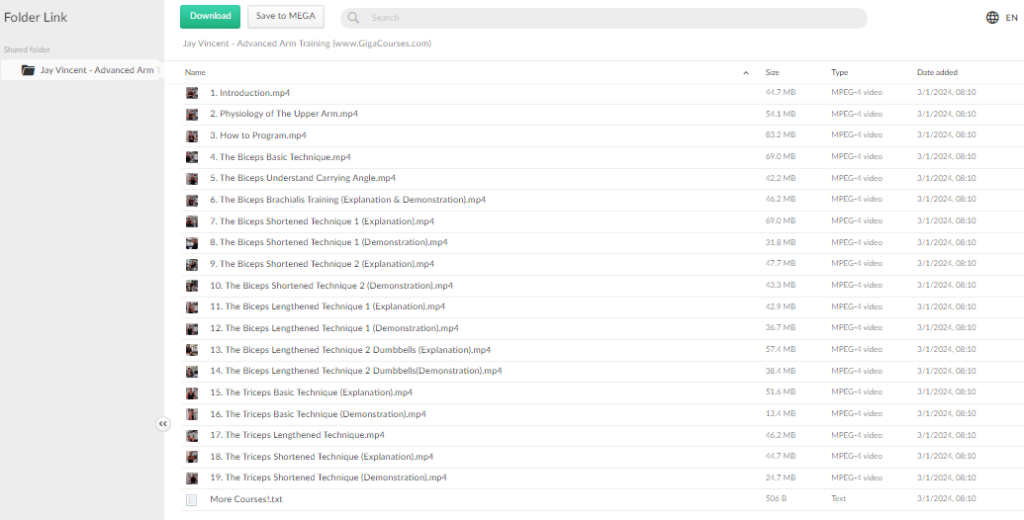1024x520 pixels.
Task: Open the EN language selector
Action: pyautogui.click(x=1011, y=17)
